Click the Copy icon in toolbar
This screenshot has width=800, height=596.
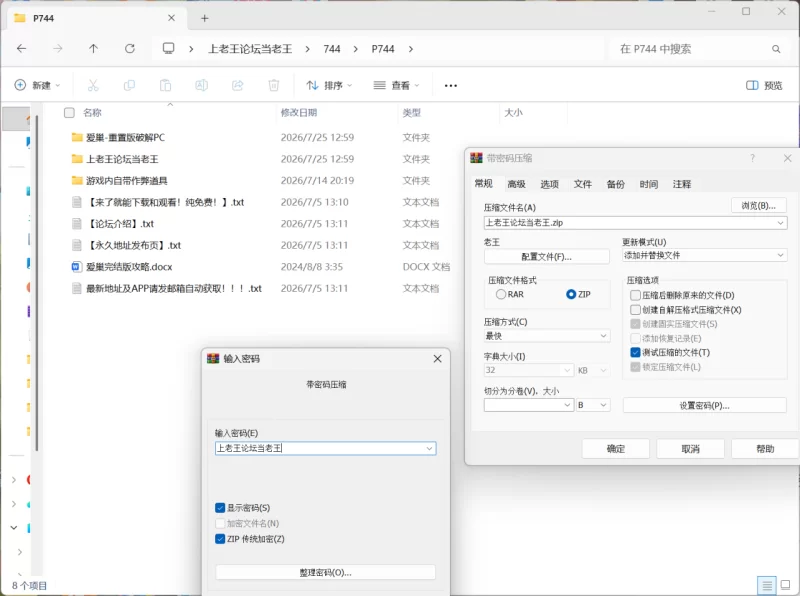pos(129,85)
